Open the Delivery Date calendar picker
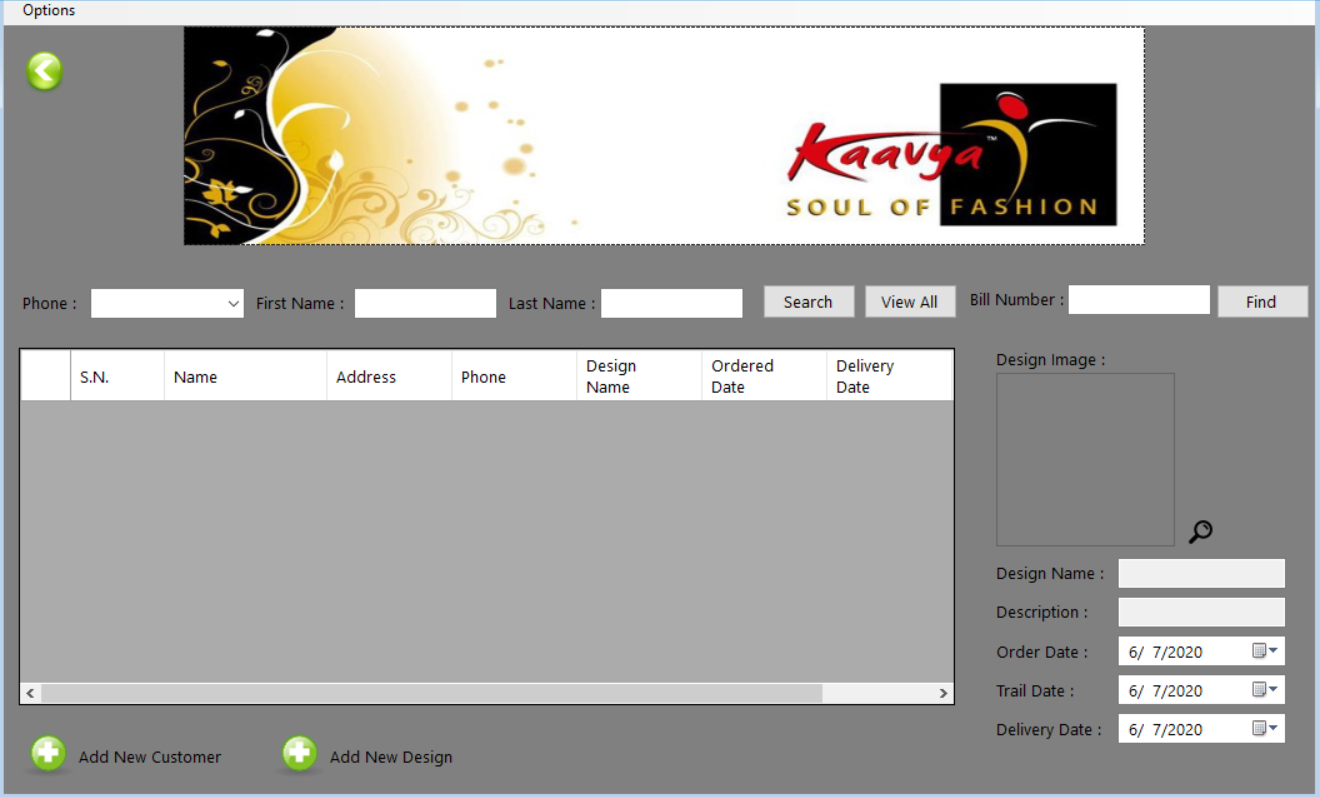The height and width of the screenshot is (797, 1320). pos(1265,729)
